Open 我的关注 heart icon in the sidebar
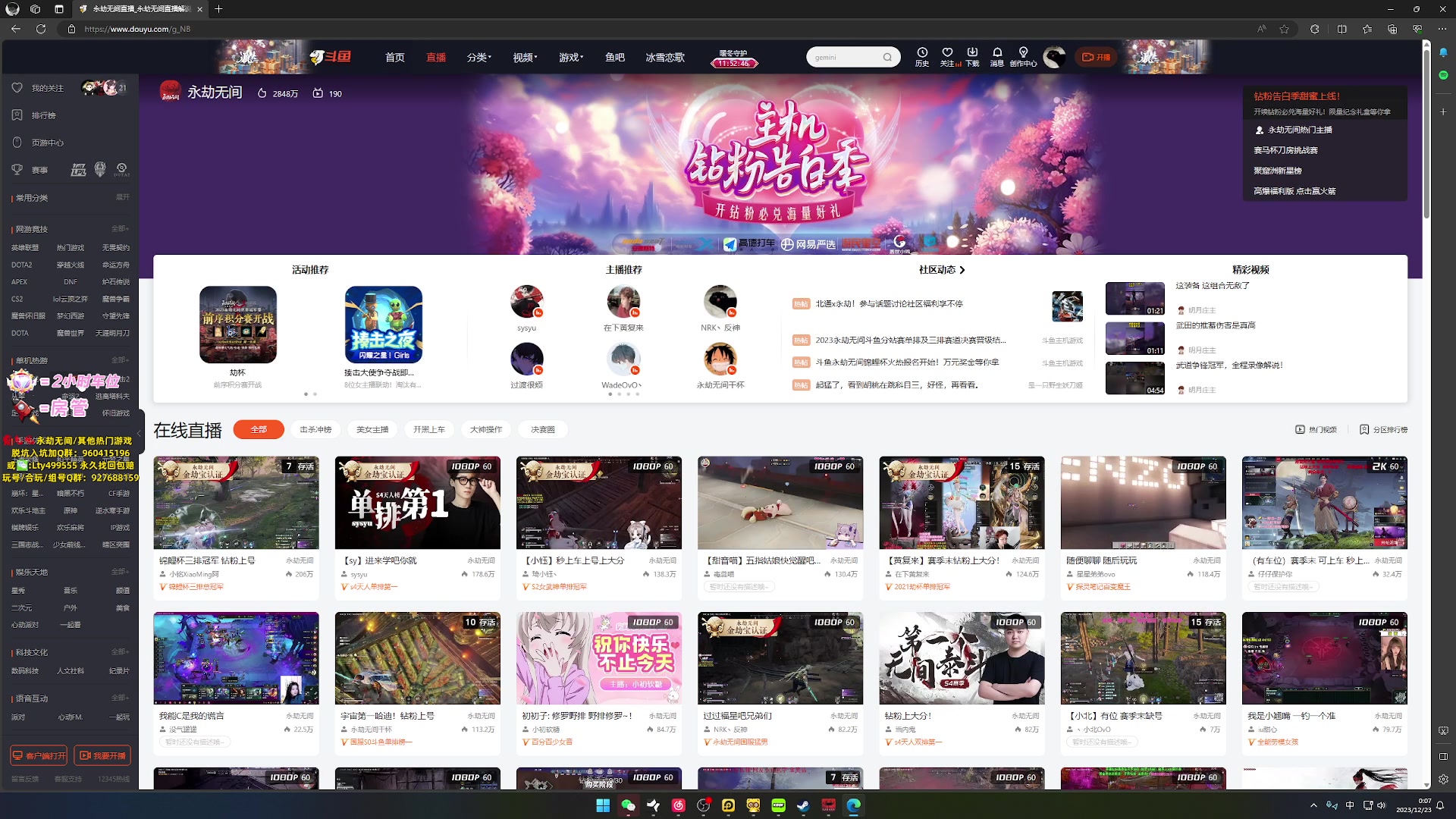The image size is (1456, 819). pos(17,88)
